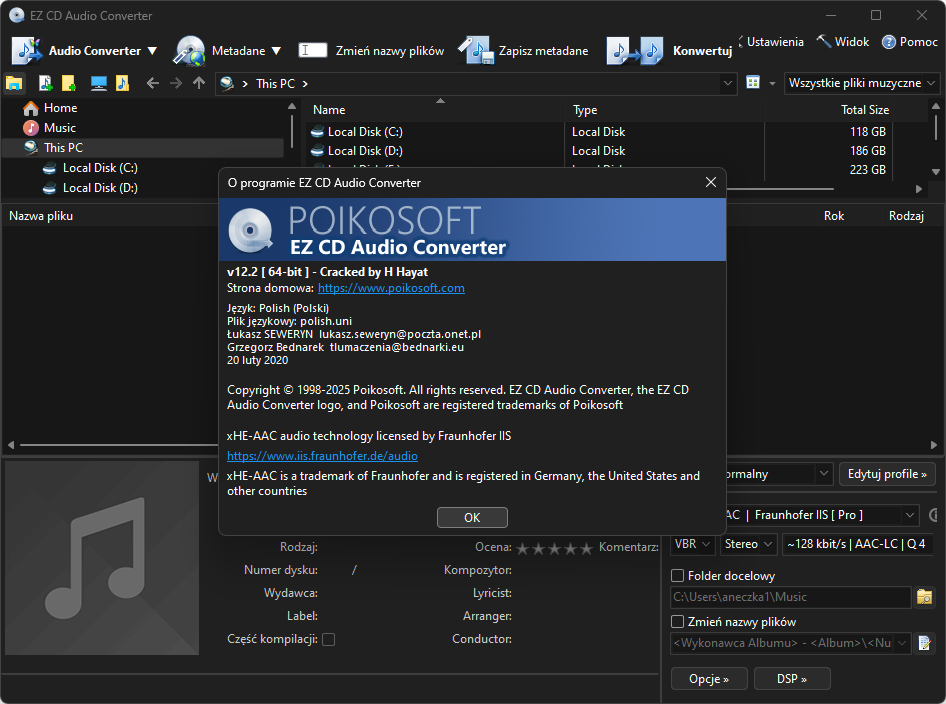
Task: Open the address bar history dropdown
Action: tap(728, 83)
